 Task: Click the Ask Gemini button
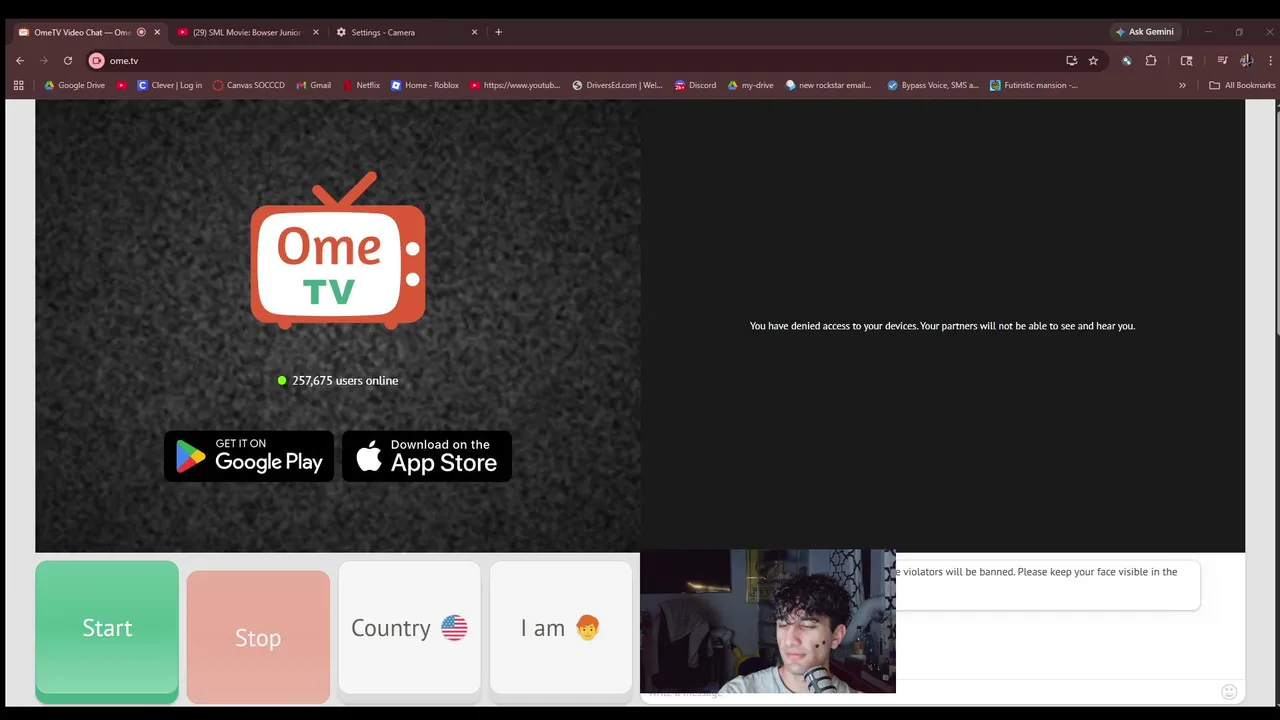point(1145,32)
